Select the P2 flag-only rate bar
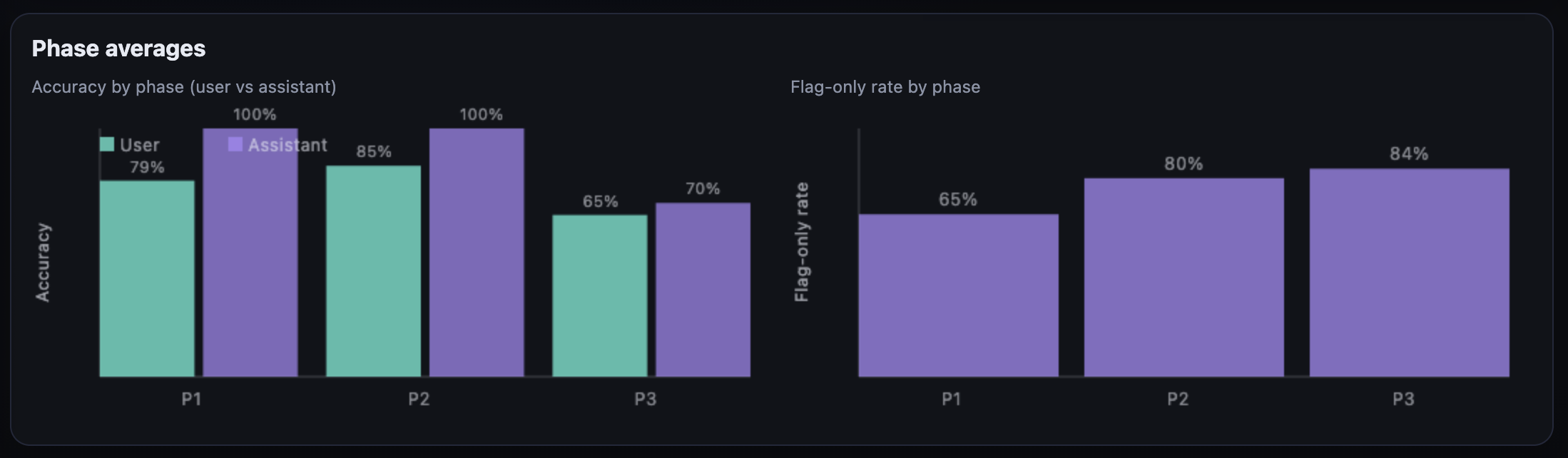Image resolution: width=1568 pixels, height=458 pixels. point(1183,278)
